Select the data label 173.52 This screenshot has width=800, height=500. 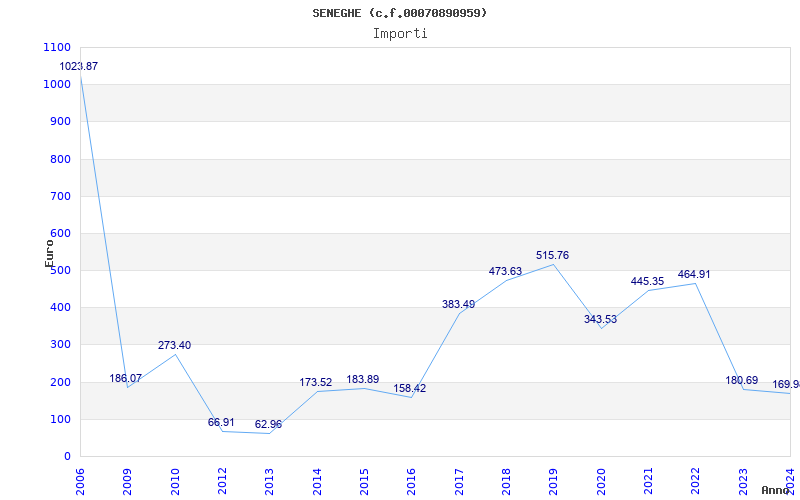click(315, 383)
